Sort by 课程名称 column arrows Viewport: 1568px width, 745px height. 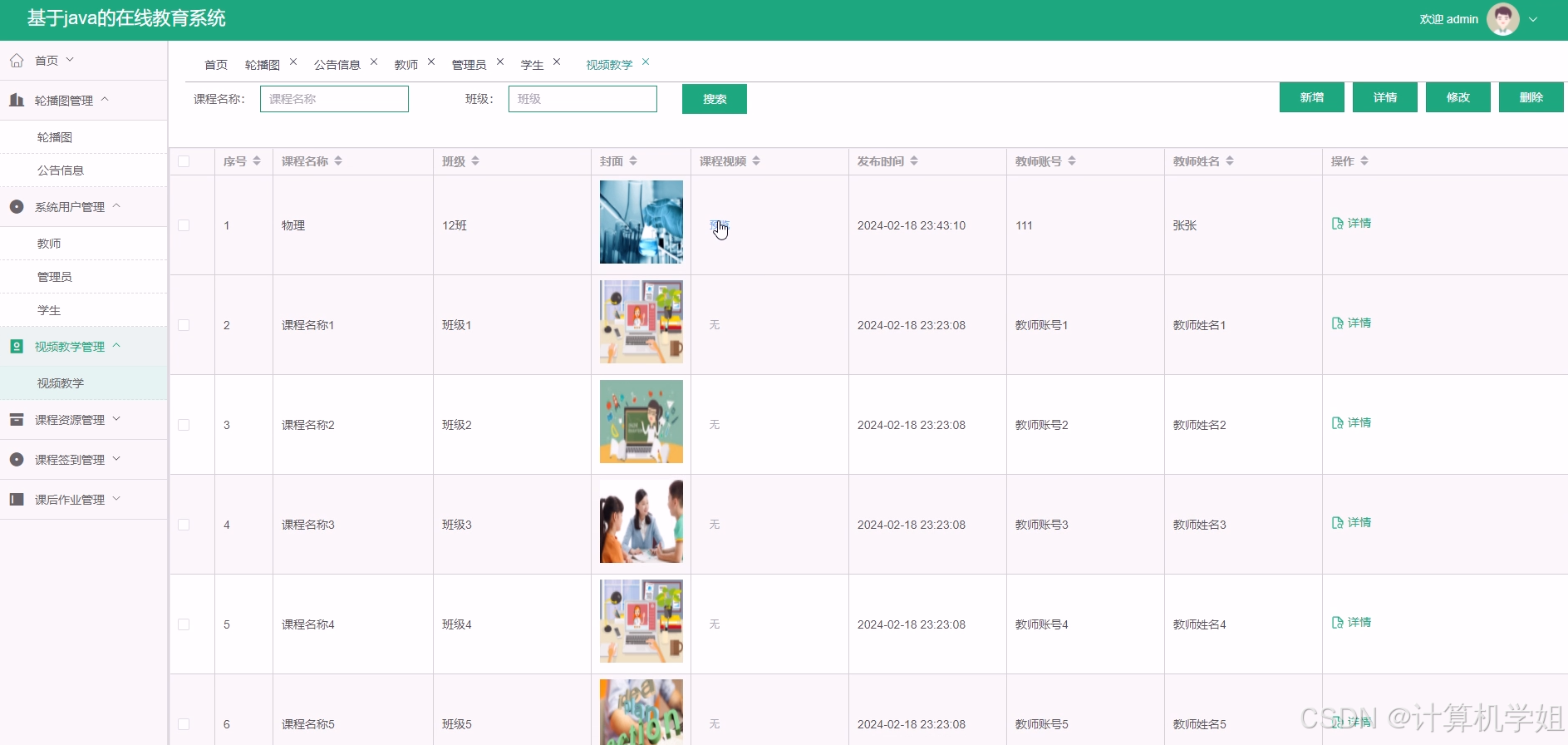click(x=338, y=161)
